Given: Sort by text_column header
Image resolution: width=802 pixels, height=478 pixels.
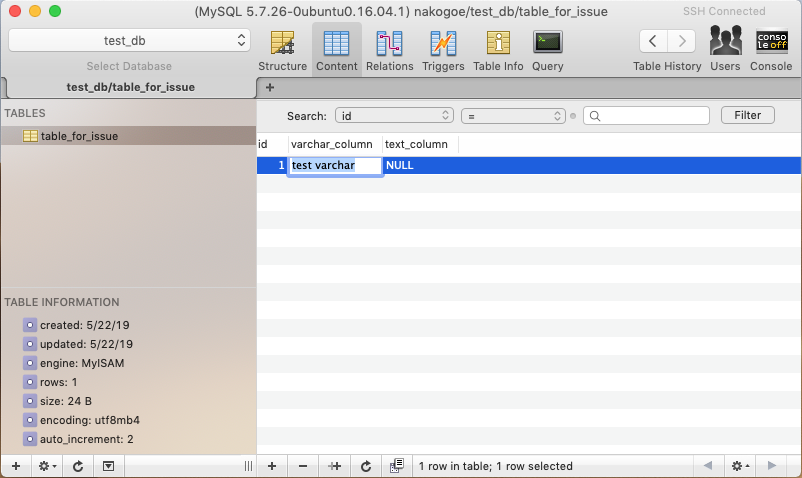Looking at the screenshot, I should coord(420,144).
